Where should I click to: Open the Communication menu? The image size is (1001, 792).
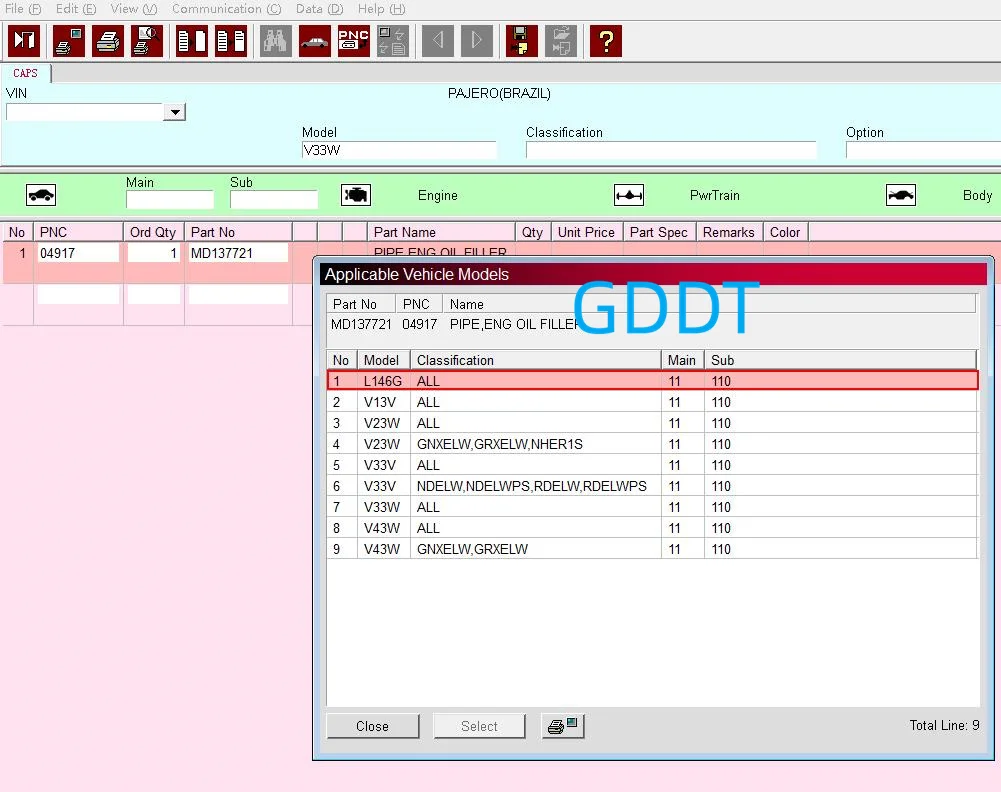[x=227, y=9]
